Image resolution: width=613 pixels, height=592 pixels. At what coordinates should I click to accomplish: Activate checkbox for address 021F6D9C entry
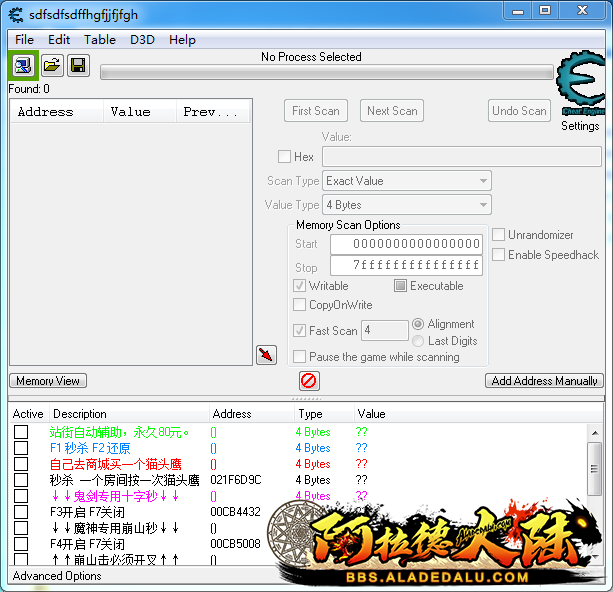point(21,480)
